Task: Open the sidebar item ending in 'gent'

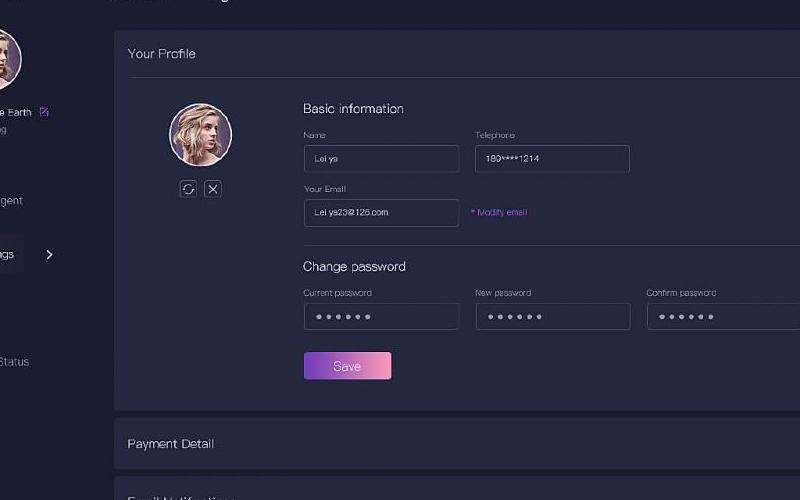Action: click(11, 201)
